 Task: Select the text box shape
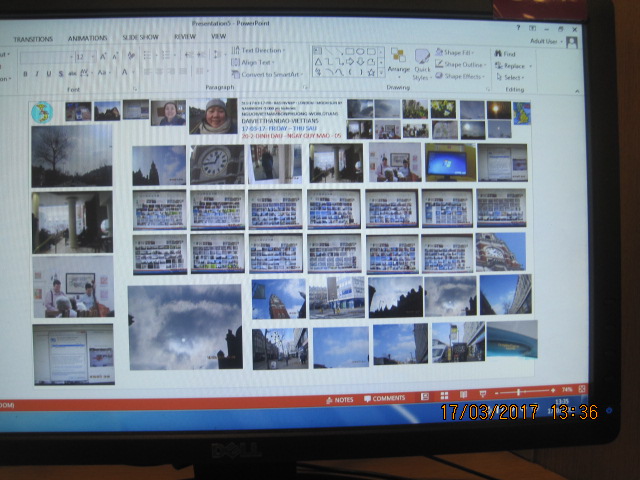[318, 51]
